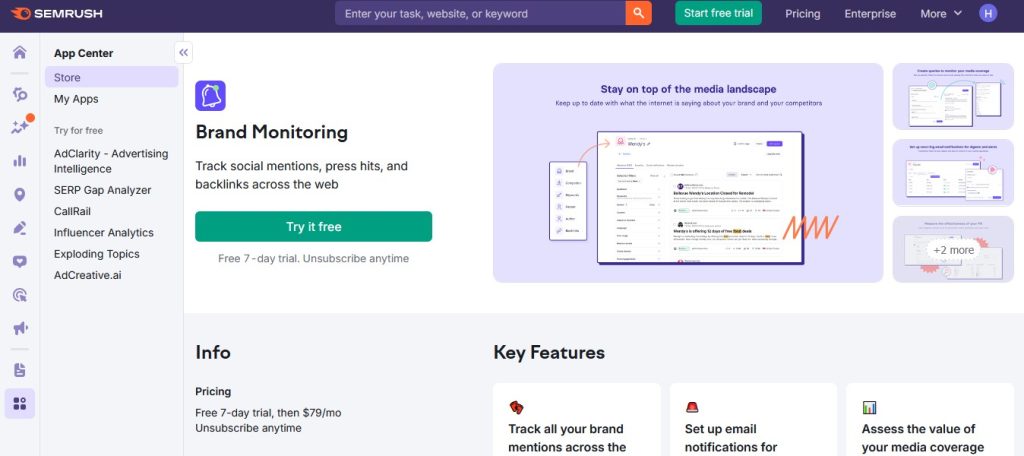Click the Try for free section label
This screenshot has height=456, width=1024.
(x=78, y=131)
